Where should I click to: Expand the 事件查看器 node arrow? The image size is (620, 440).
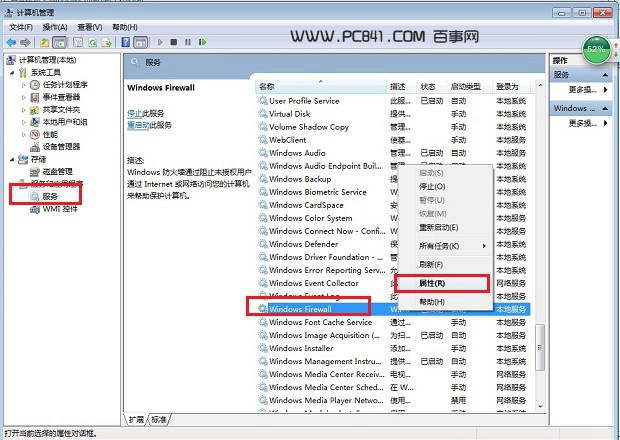pos(24,97)
